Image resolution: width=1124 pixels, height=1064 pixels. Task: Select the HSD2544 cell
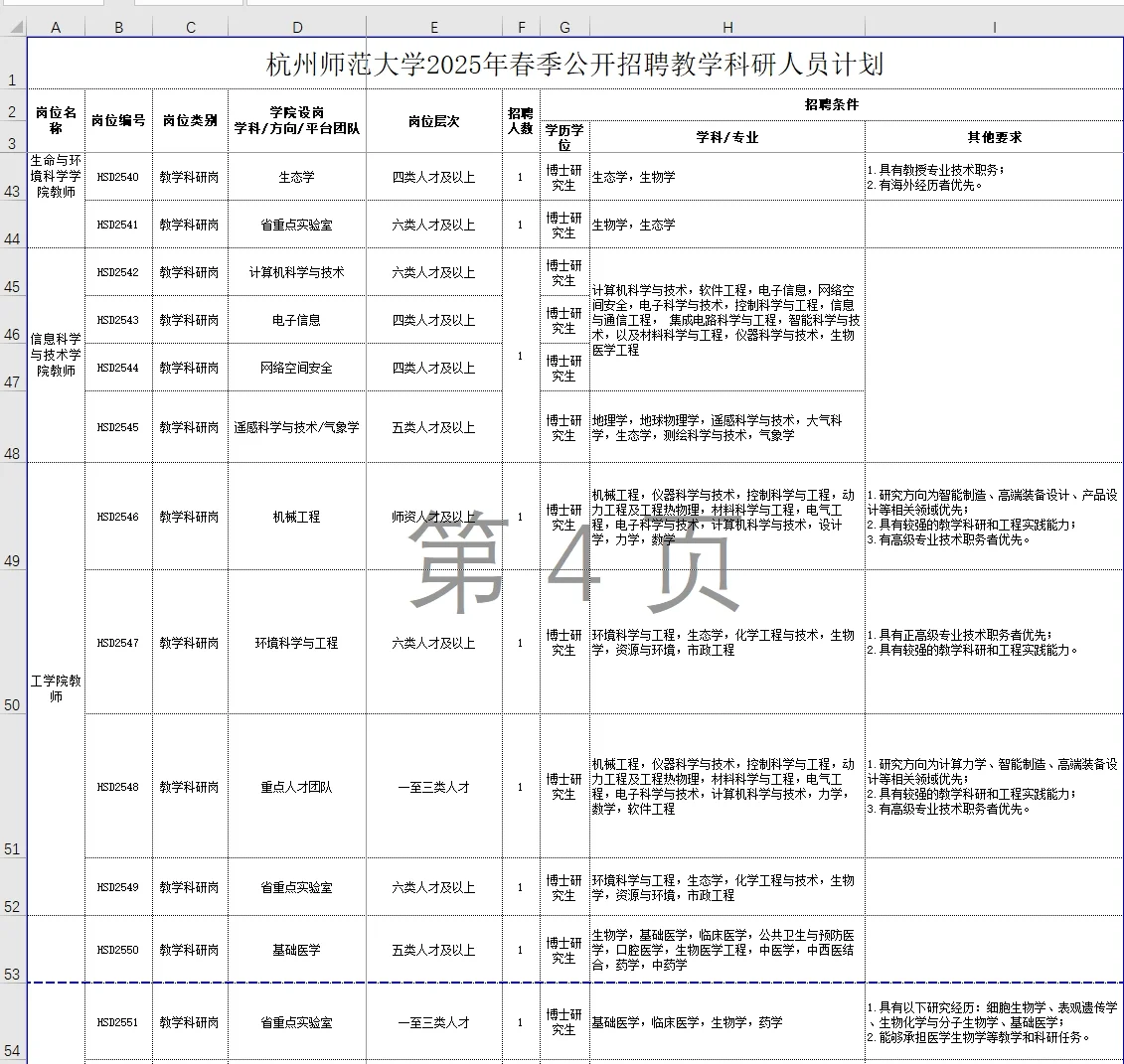pyautogui.click(x=119, y=368)
